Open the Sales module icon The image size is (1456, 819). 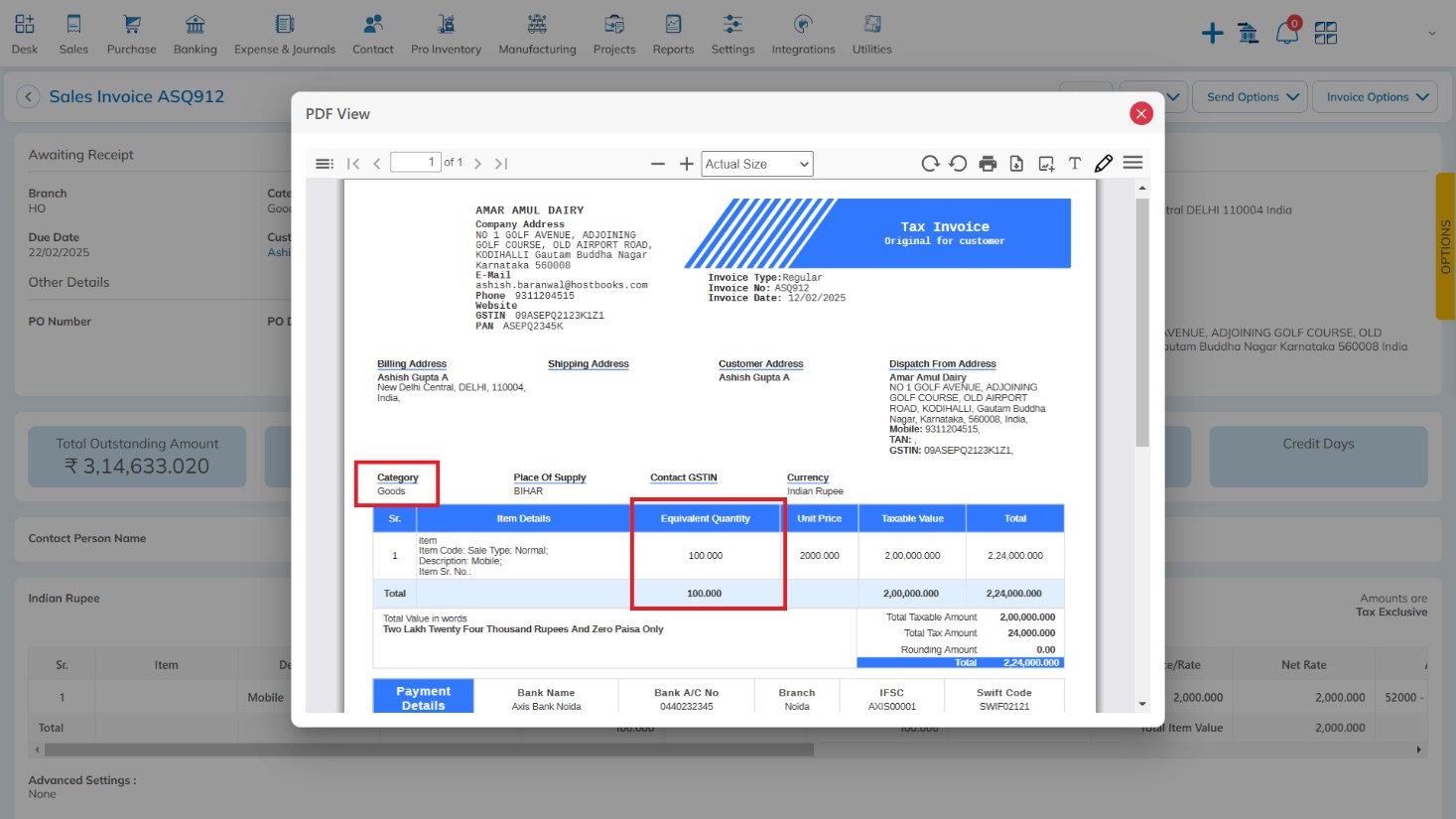[x=73, y=34]
